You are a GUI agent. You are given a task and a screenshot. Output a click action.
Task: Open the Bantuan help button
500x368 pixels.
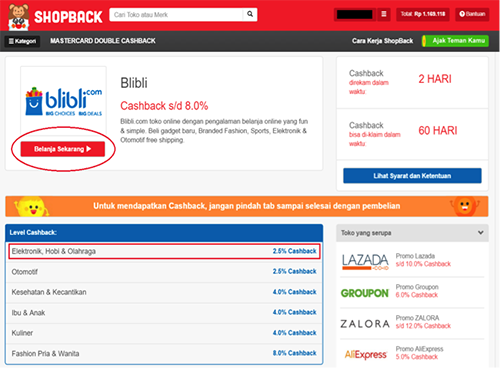[472, 14]
